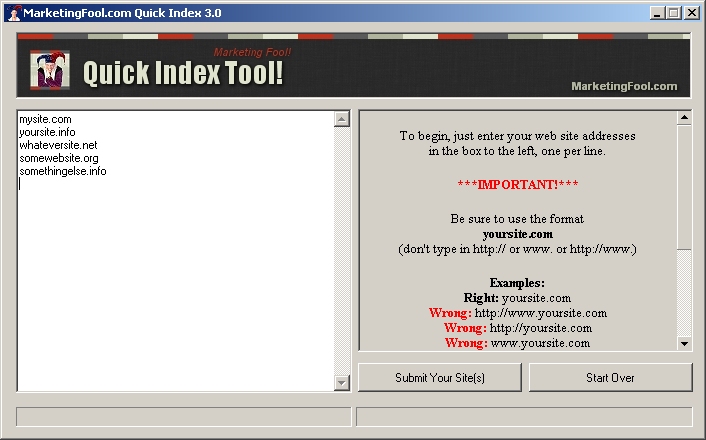Click the "To begin, just enter your web site addresses" line
706x440 pixels.
click(517, 136)
